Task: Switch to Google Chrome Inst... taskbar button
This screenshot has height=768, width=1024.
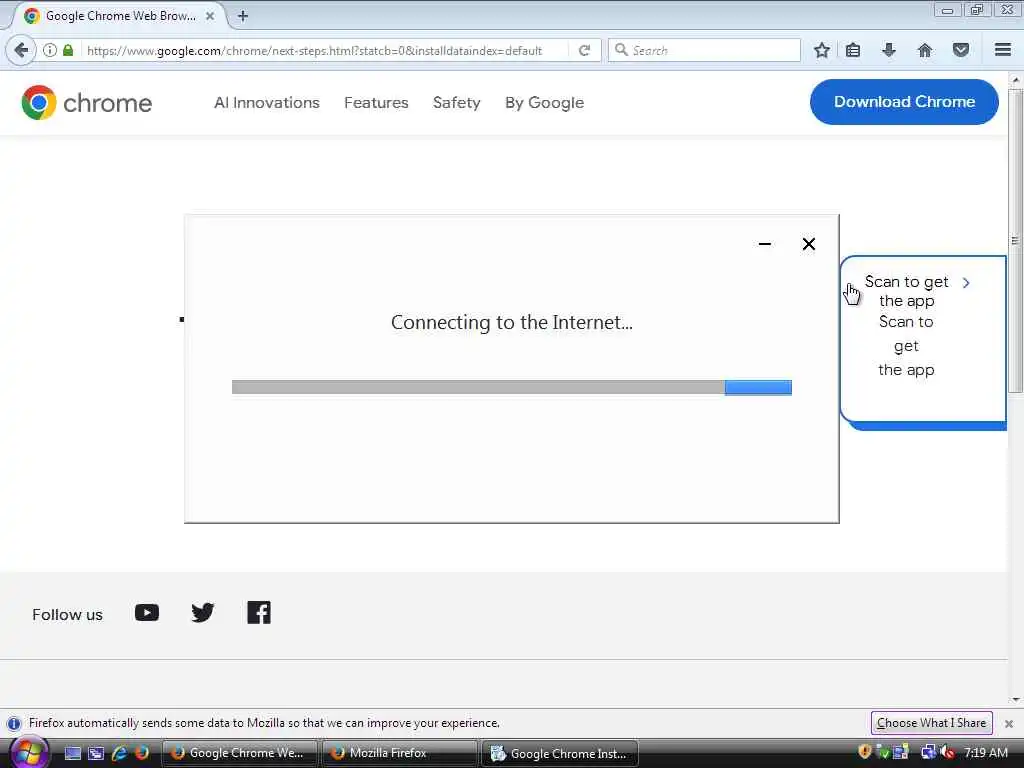Action: [560, 753]
